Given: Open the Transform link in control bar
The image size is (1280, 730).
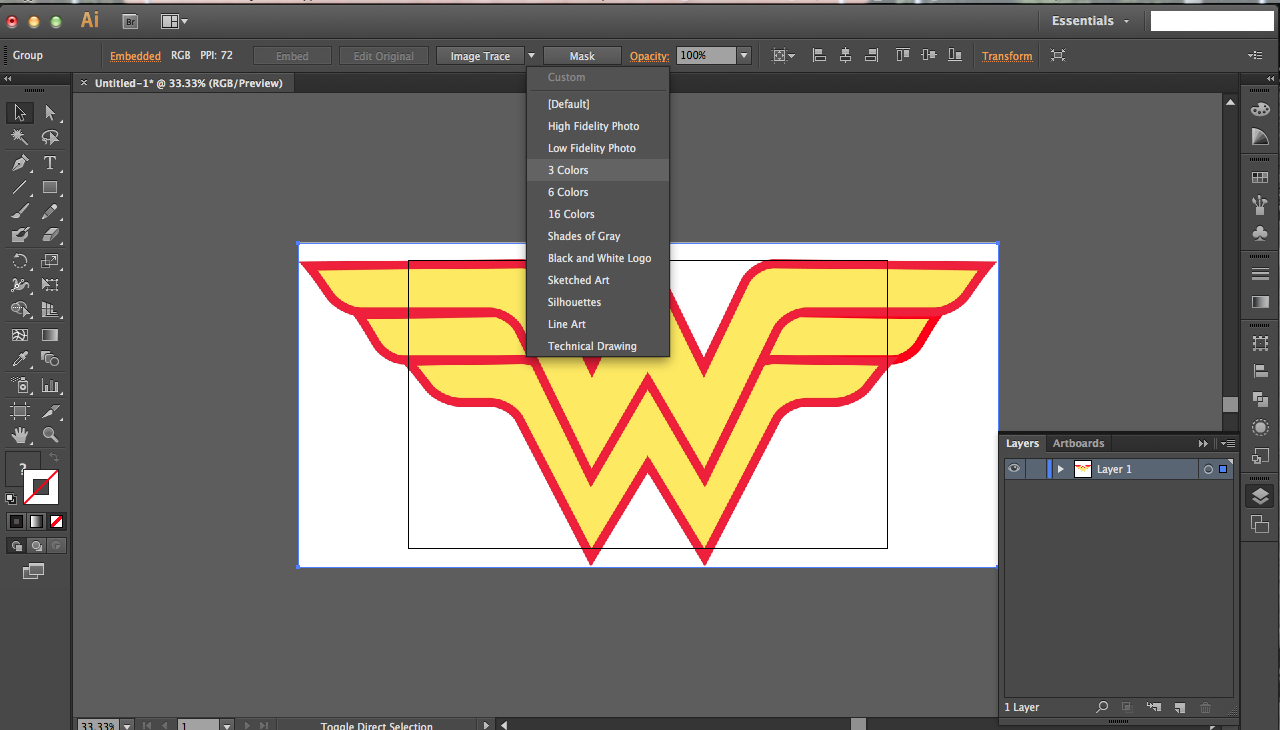Looking at the screenshot, I should coord(1007,56).
